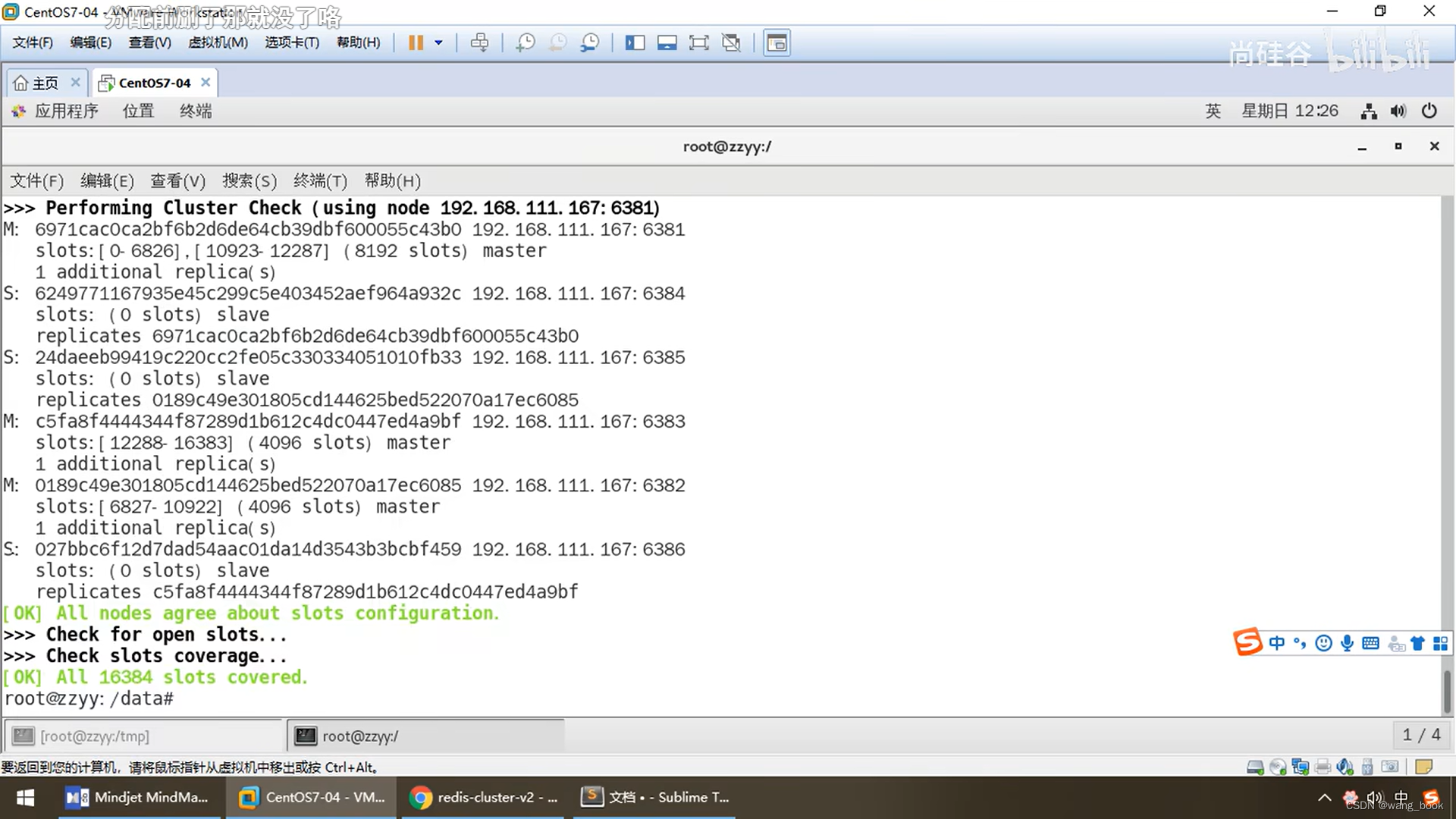The height and width of the screenshot is (819, 1456).
Task: Open the Sogou input microphone icon
Action: 1347,643
